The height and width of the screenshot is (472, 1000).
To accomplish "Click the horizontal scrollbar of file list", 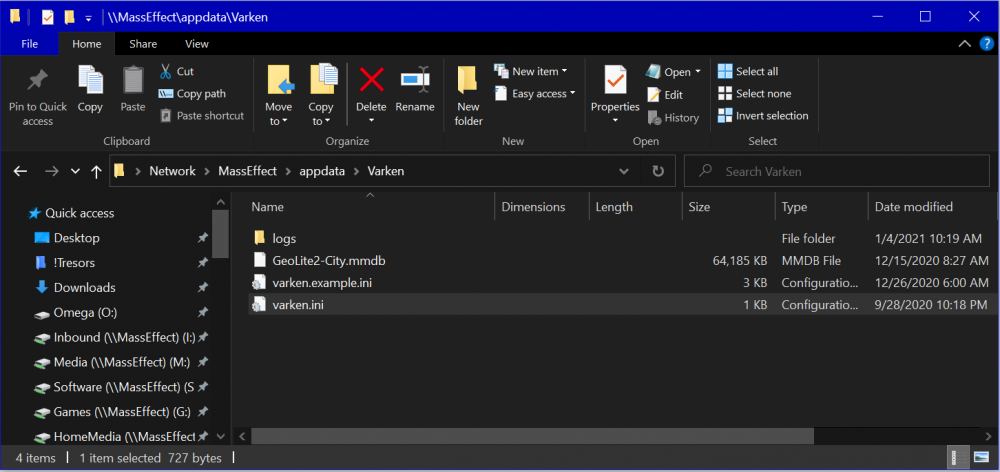I will [x=532, y=436].
